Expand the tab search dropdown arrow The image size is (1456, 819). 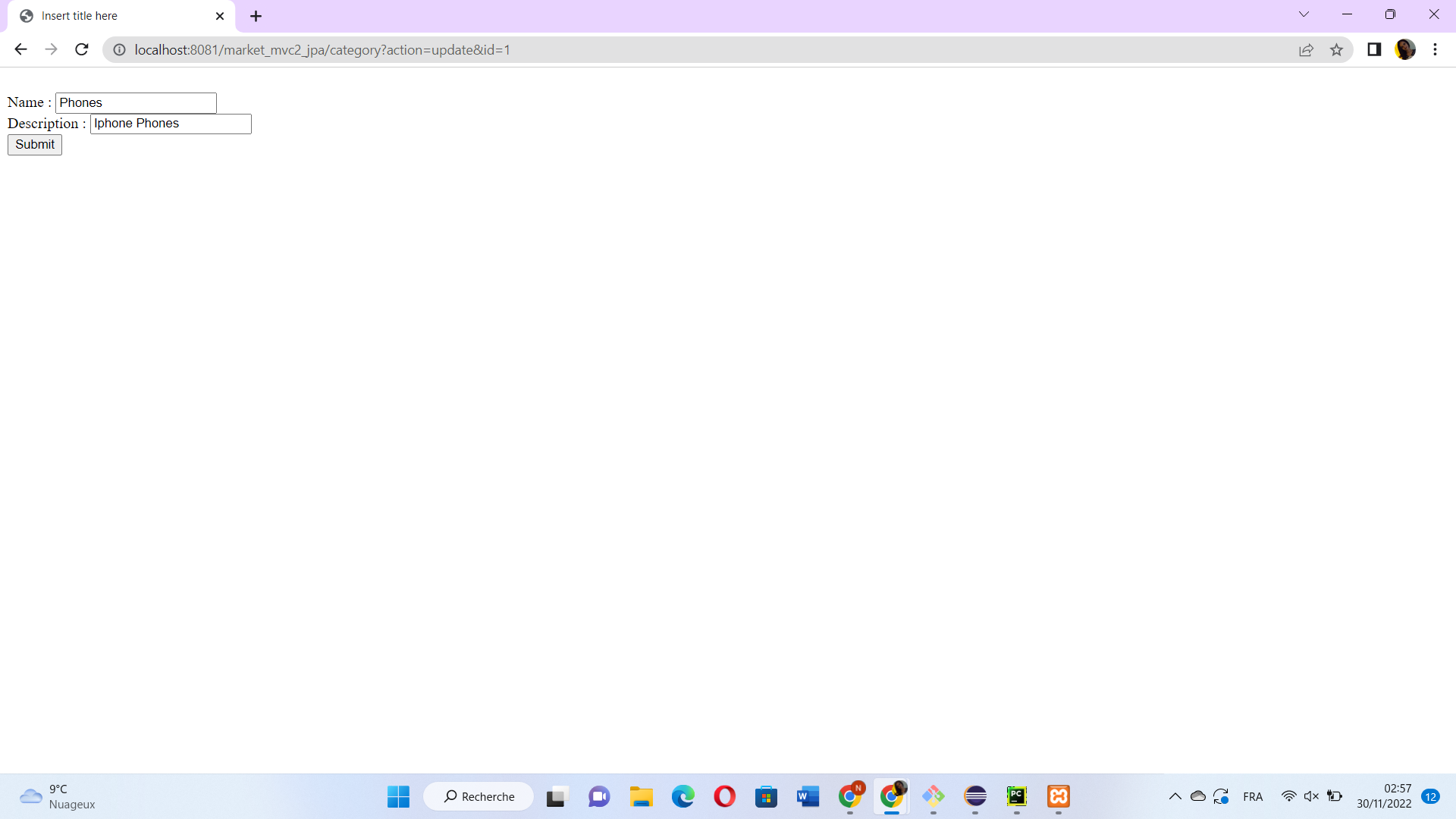(x=1304, y=14)
